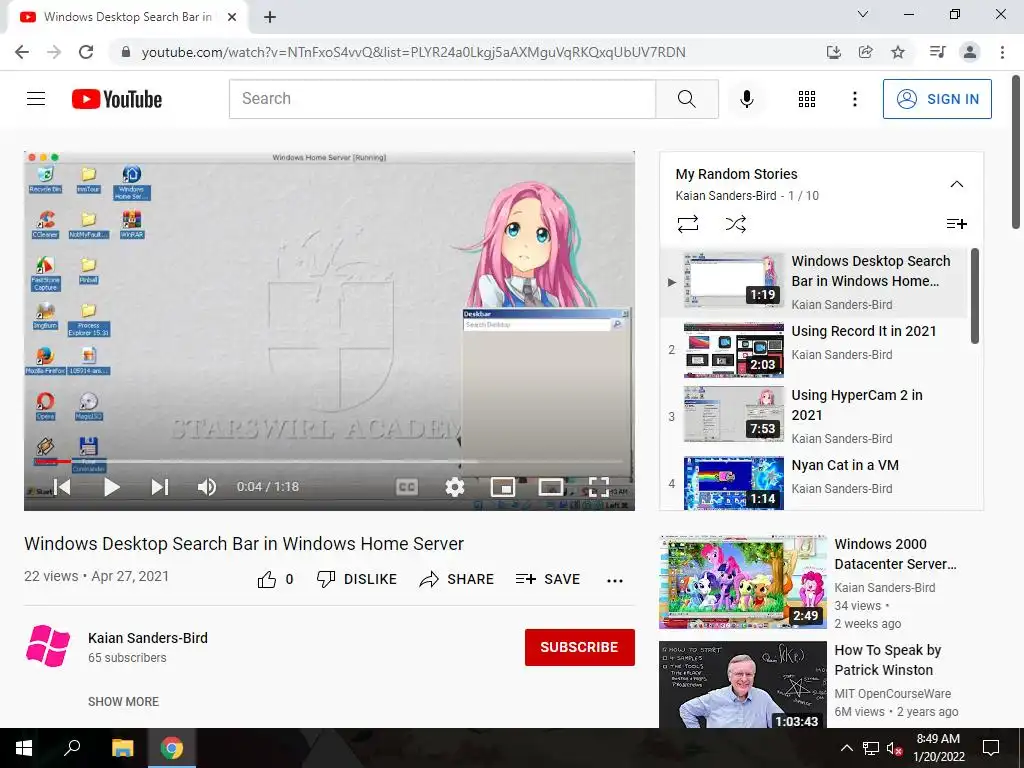1024x768 pixels.
Task: Go to the YouTube home logo
Action: (117, 99)
